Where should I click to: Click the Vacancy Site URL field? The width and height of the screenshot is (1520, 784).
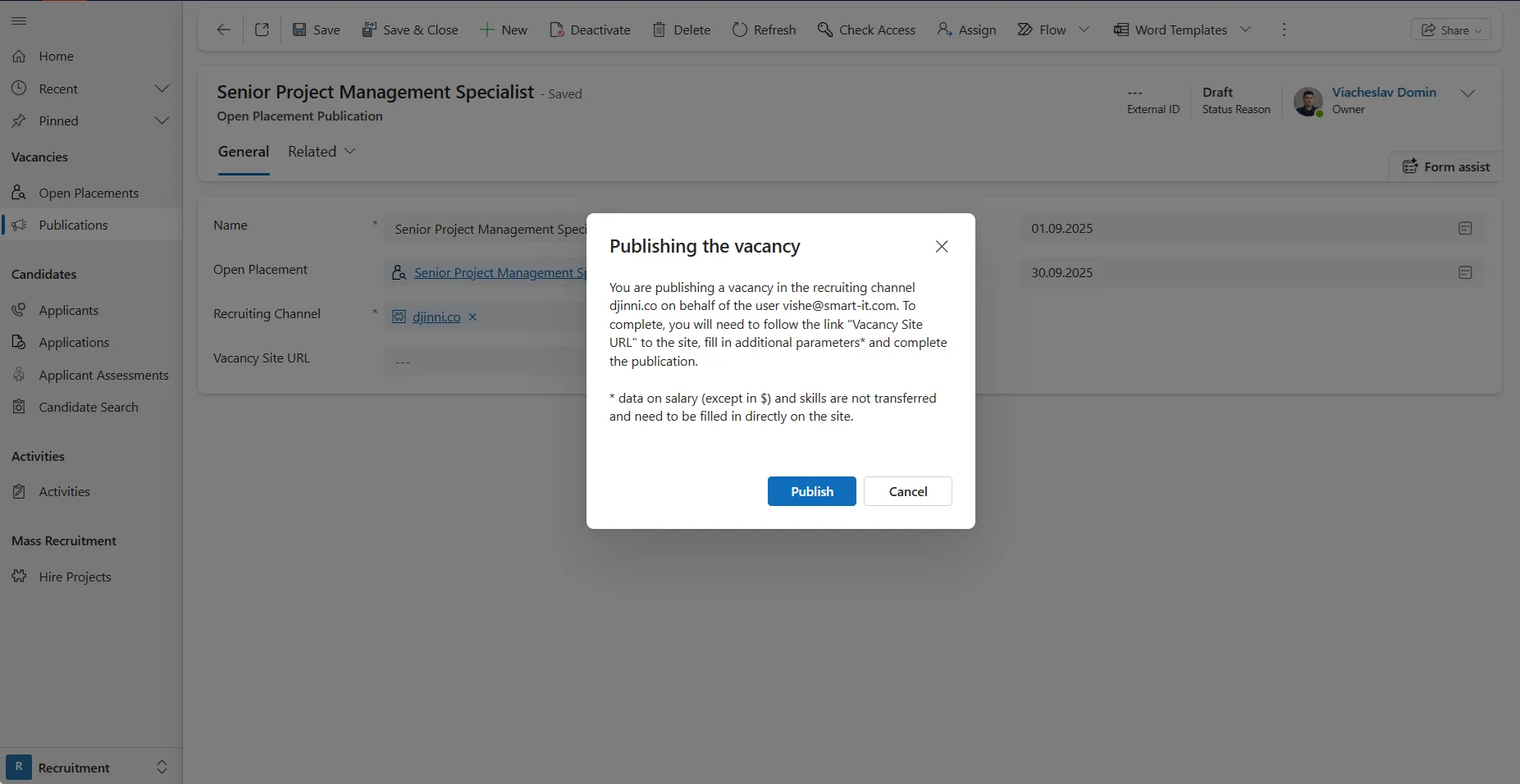pyautogui.click(x=484, y=362)
